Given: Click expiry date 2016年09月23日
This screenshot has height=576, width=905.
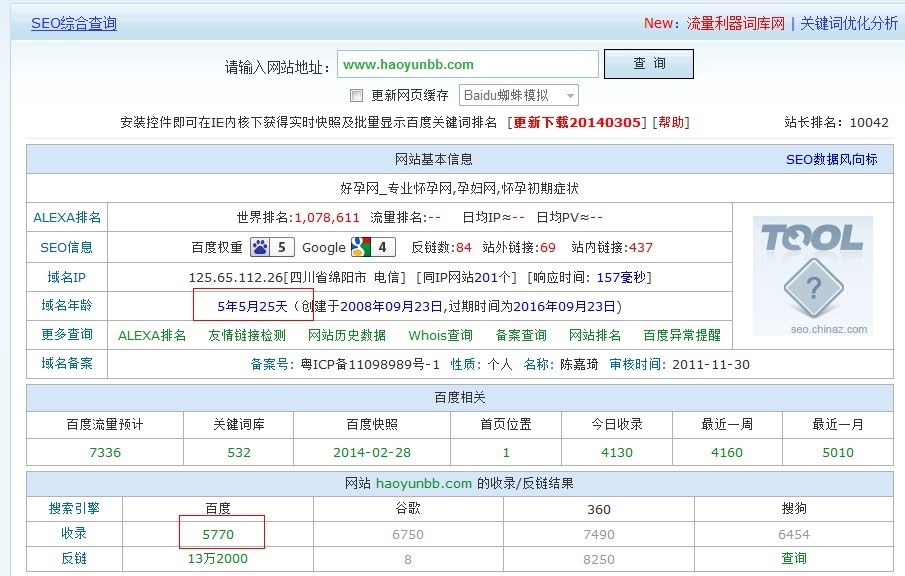Looking at the screenshot, I should pyautogui.click(x=564, y=306).
